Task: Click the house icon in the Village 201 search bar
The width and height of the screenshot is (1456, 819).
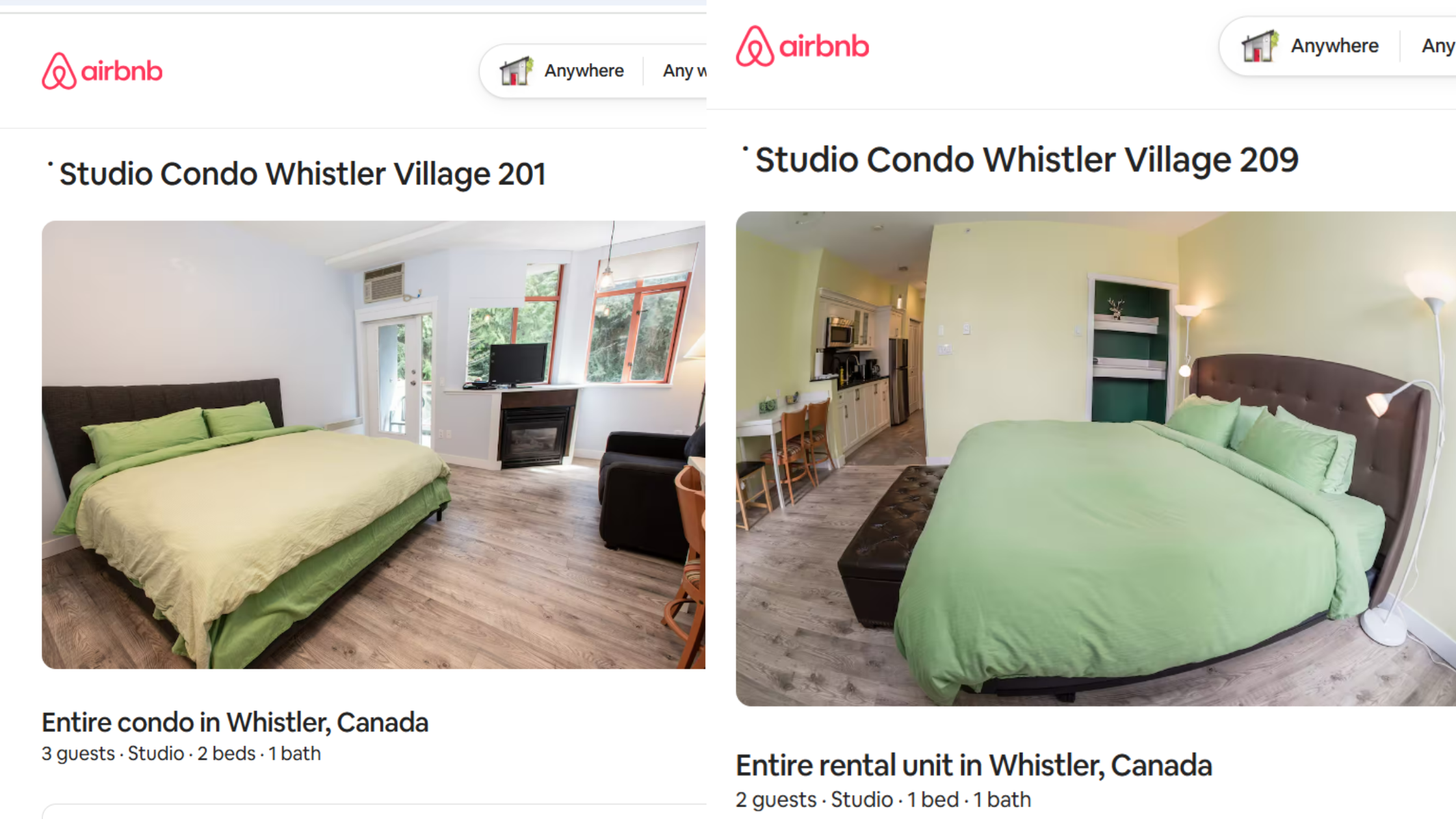Action: pos(517,71)
